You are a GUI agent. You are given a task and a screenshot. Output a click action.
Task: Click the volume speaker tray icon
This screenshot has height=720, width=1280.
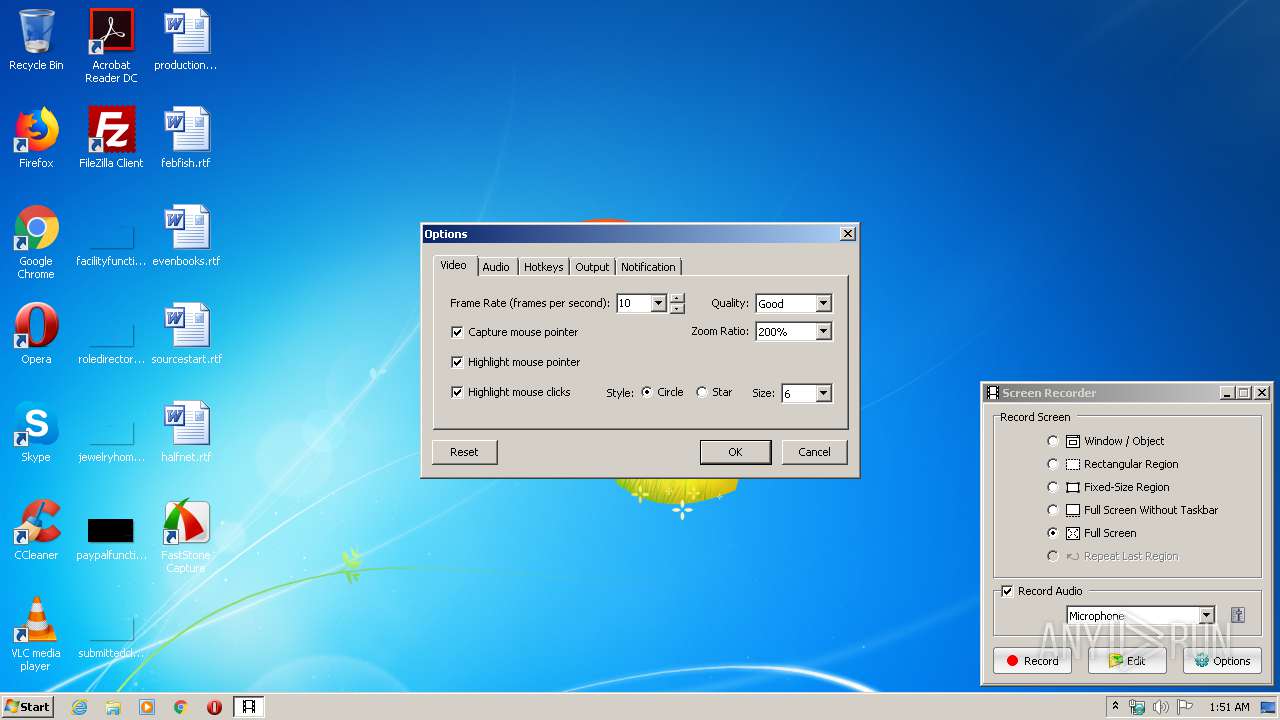(1160, 707)
